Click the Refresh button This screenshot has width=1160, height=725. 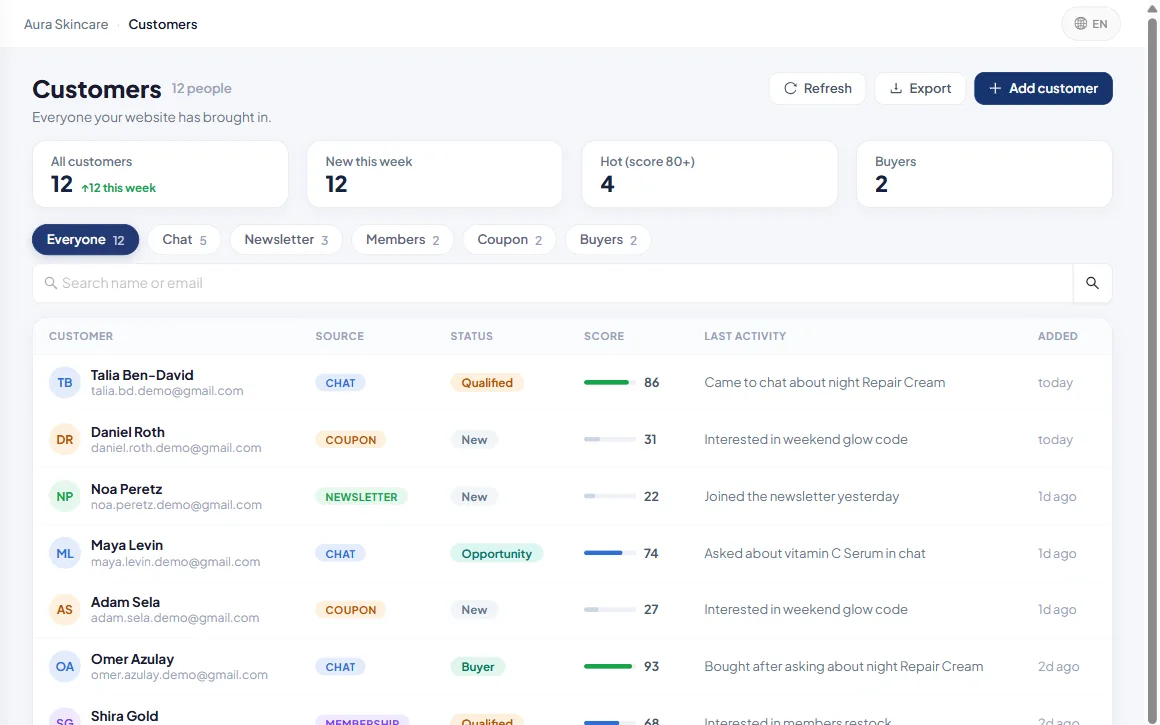(817, 88)
